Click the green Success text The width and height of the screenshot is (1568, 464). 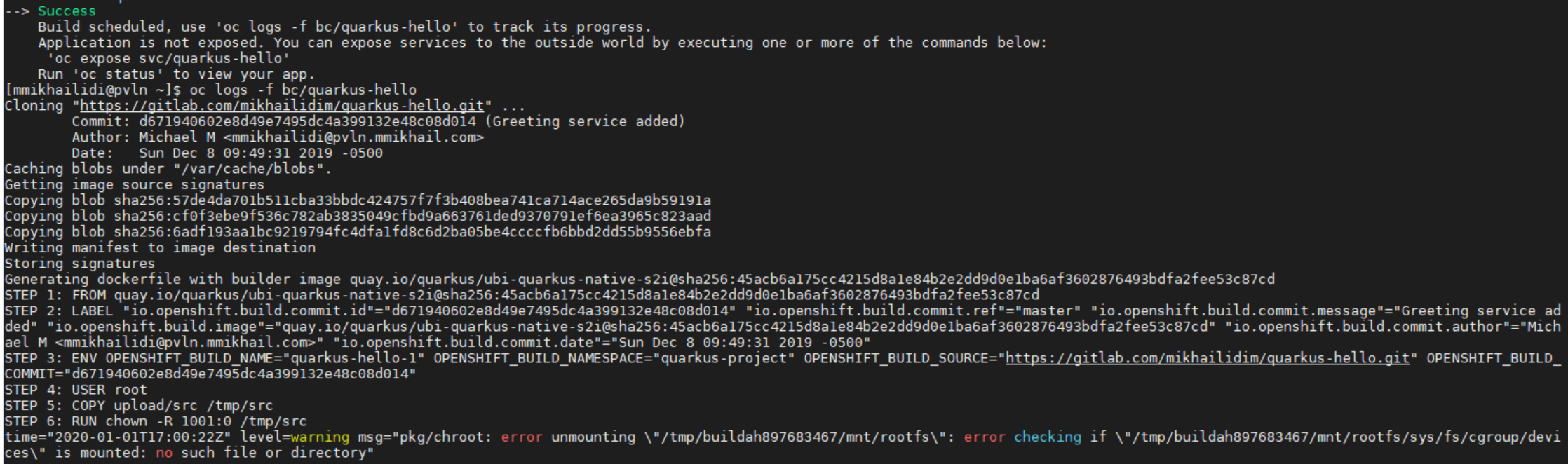pyautogui.click(x=67, y=11)
